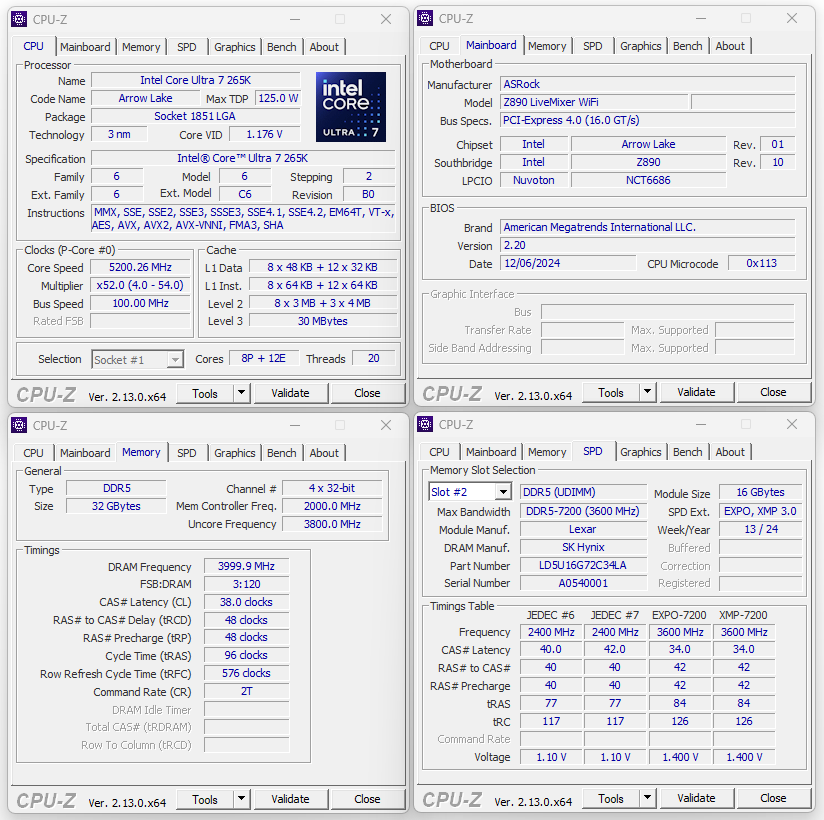Image resolution: width=824 pixels, height=820 pixels.
Task: Click the CAS# Latency value 38.0 clocks
Action: tap(246, 601)
